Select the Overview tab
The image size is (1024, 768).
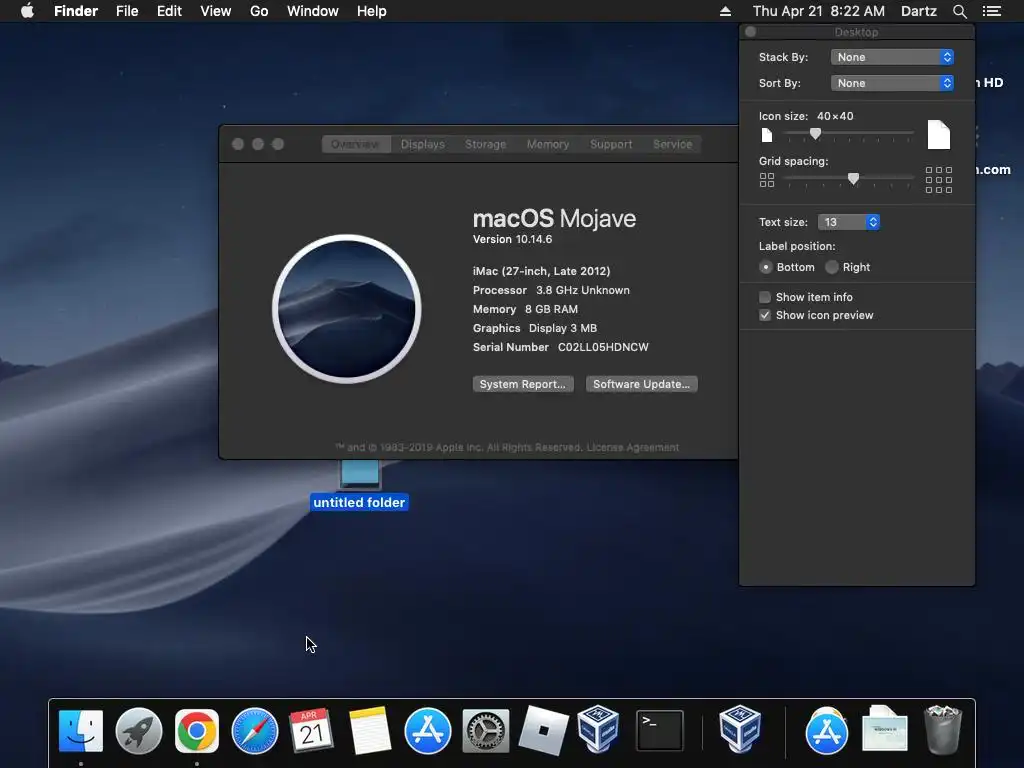tap(356, 144)
